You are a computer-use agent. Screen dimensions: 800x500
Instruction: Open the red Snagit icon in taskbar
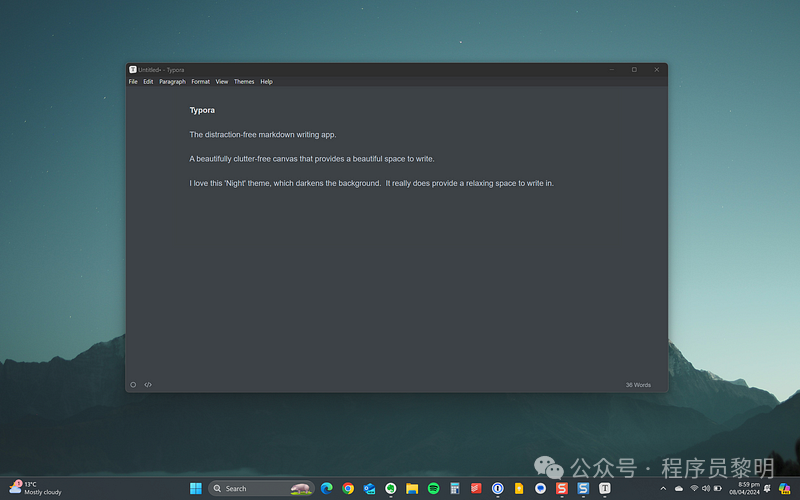(562, 488)
